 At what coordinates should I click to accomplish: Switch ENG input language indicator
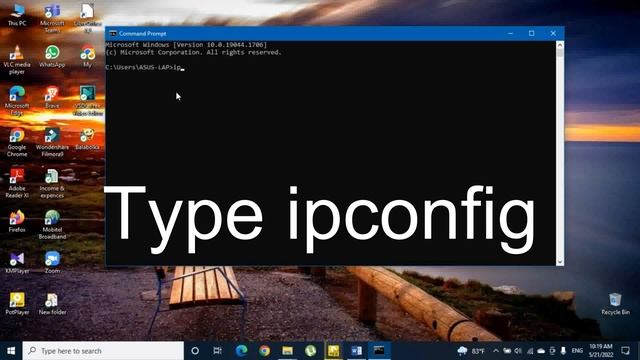577,351
